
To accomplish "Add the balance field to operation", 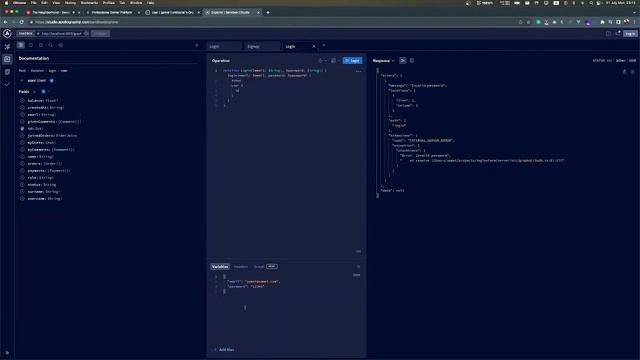I will [22, 100].
